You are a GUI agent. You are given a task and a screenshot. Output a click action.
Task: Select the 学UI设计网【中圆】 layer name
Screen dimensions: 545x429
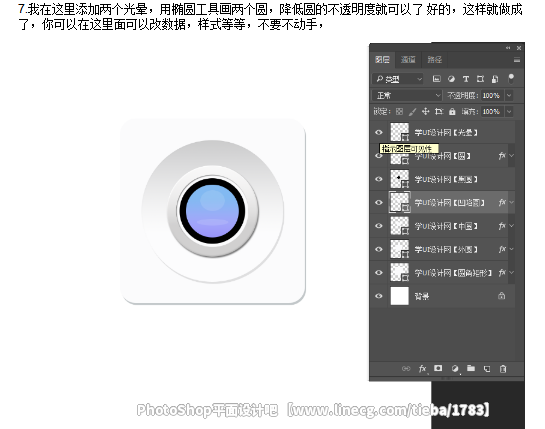(446, 226)
